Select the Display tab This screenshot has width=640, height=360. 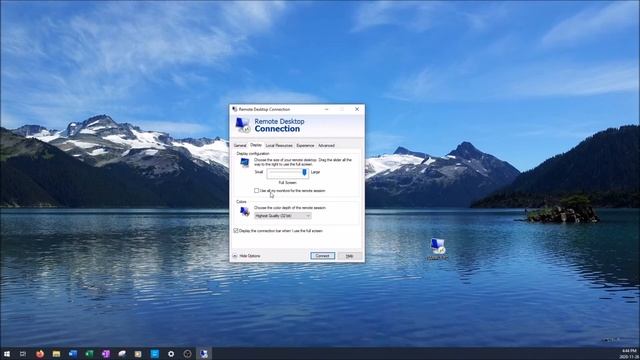click(x=256, y=145)
